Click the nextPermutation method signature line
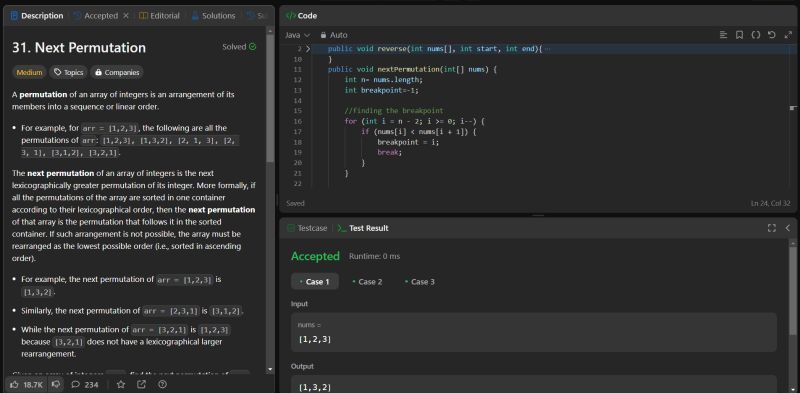The width and height of the screenshot is (800, 393). pyautogui.click(x=412, y=69)
